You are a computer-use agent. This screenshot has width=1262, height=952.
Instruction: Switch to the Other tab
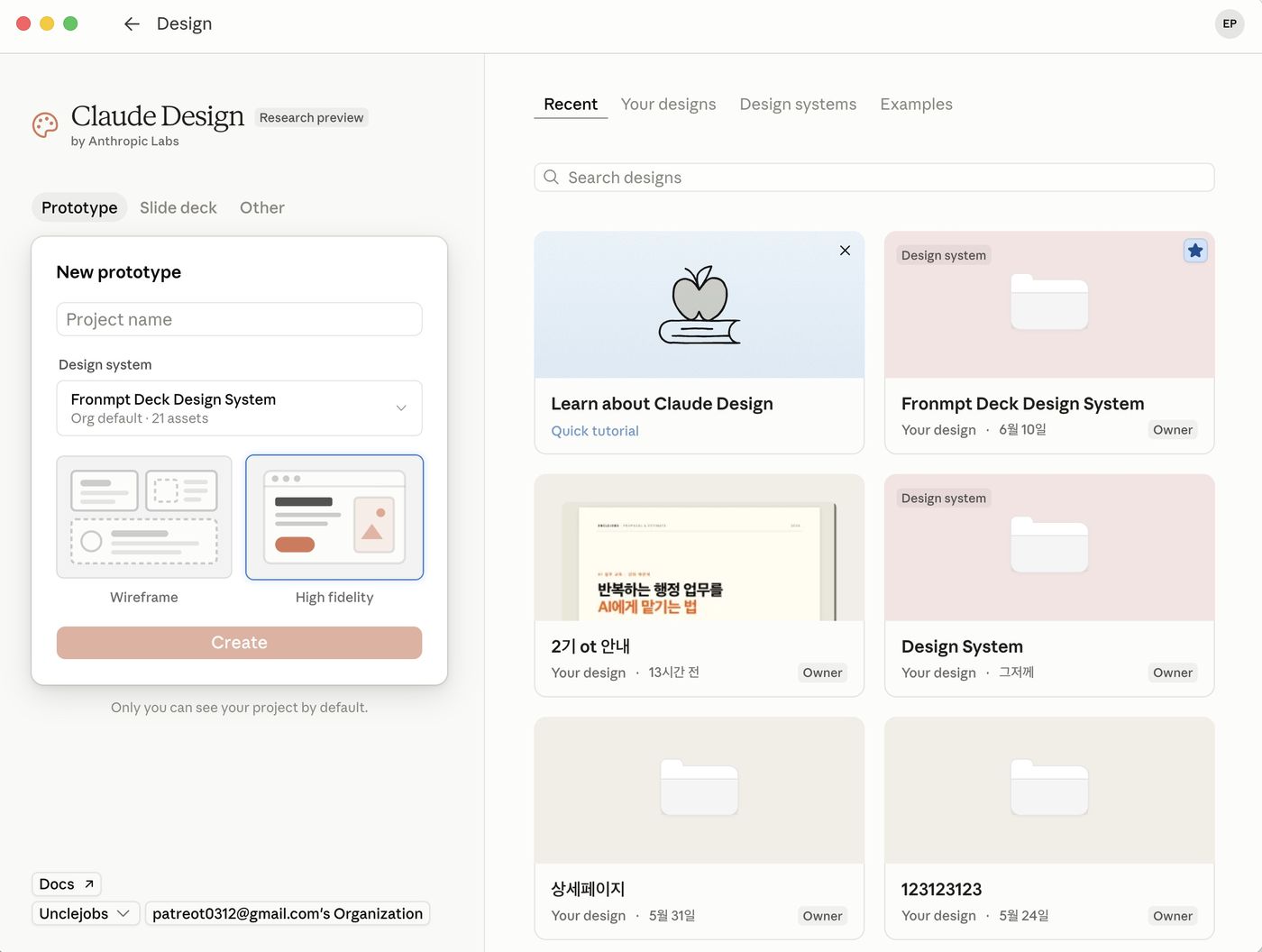pos(262,207)
